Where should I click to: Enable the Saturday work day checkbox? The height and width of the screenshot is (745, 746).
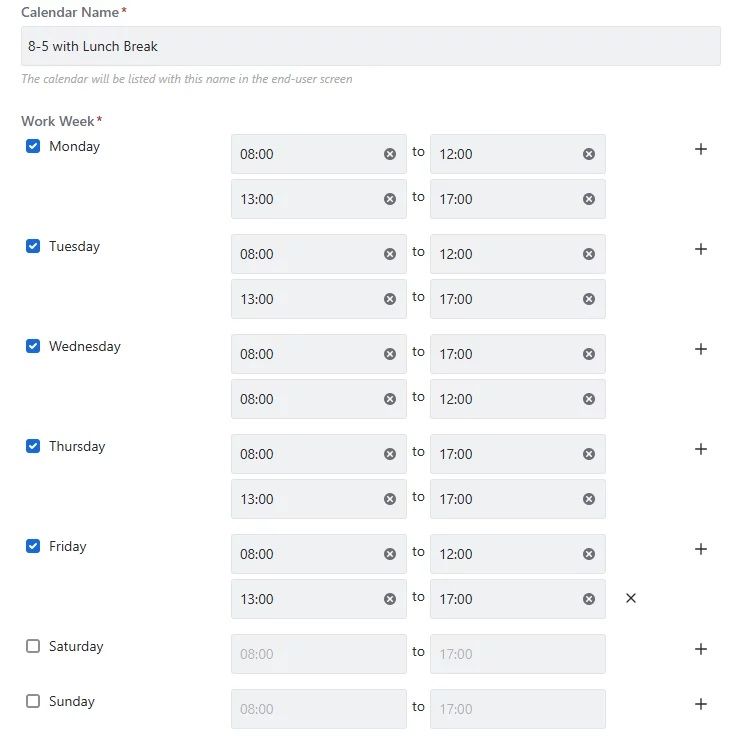click(x=33, y=646)
